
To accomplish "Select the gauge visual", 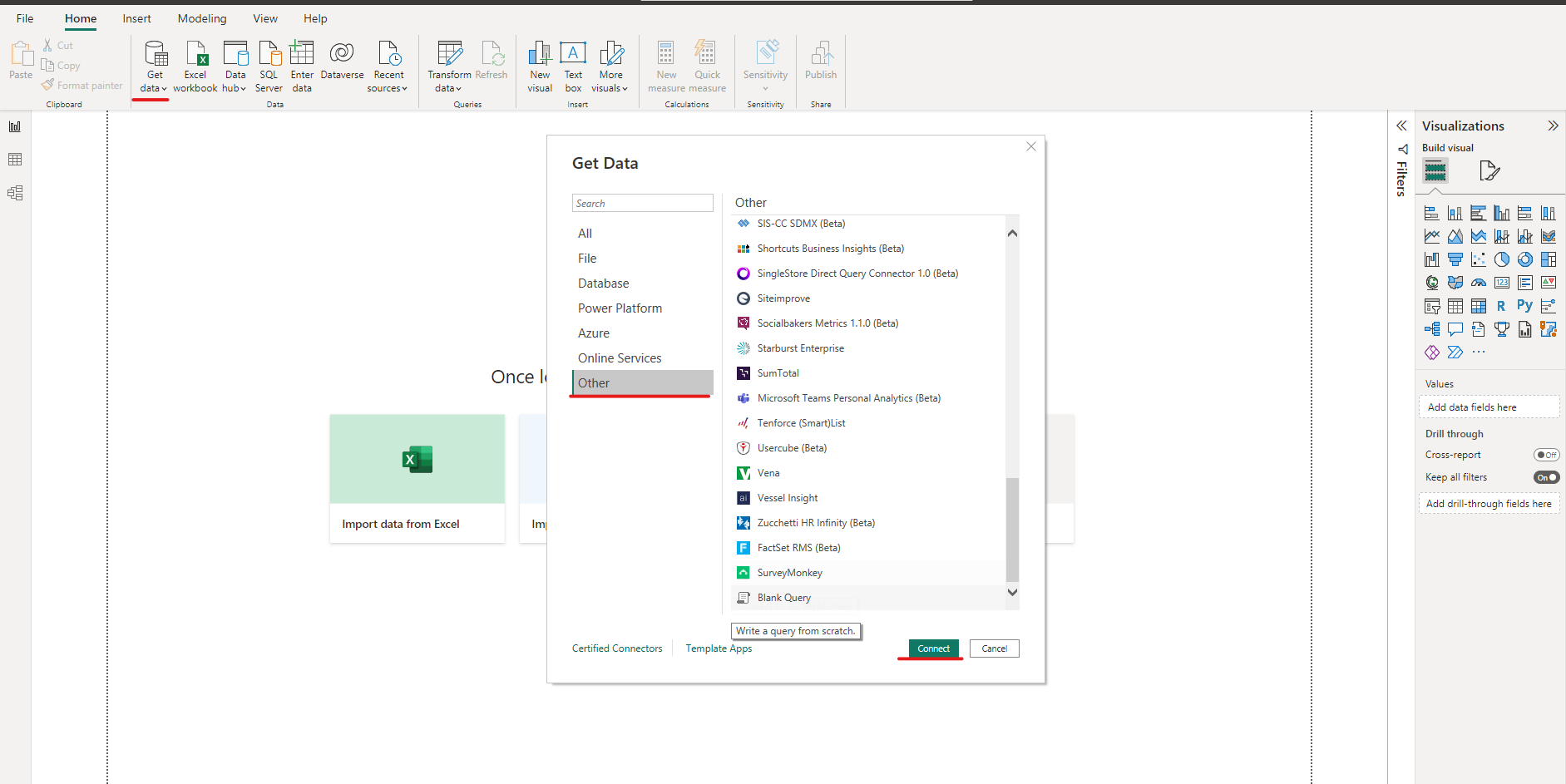I will click(x=1478, y=283).
